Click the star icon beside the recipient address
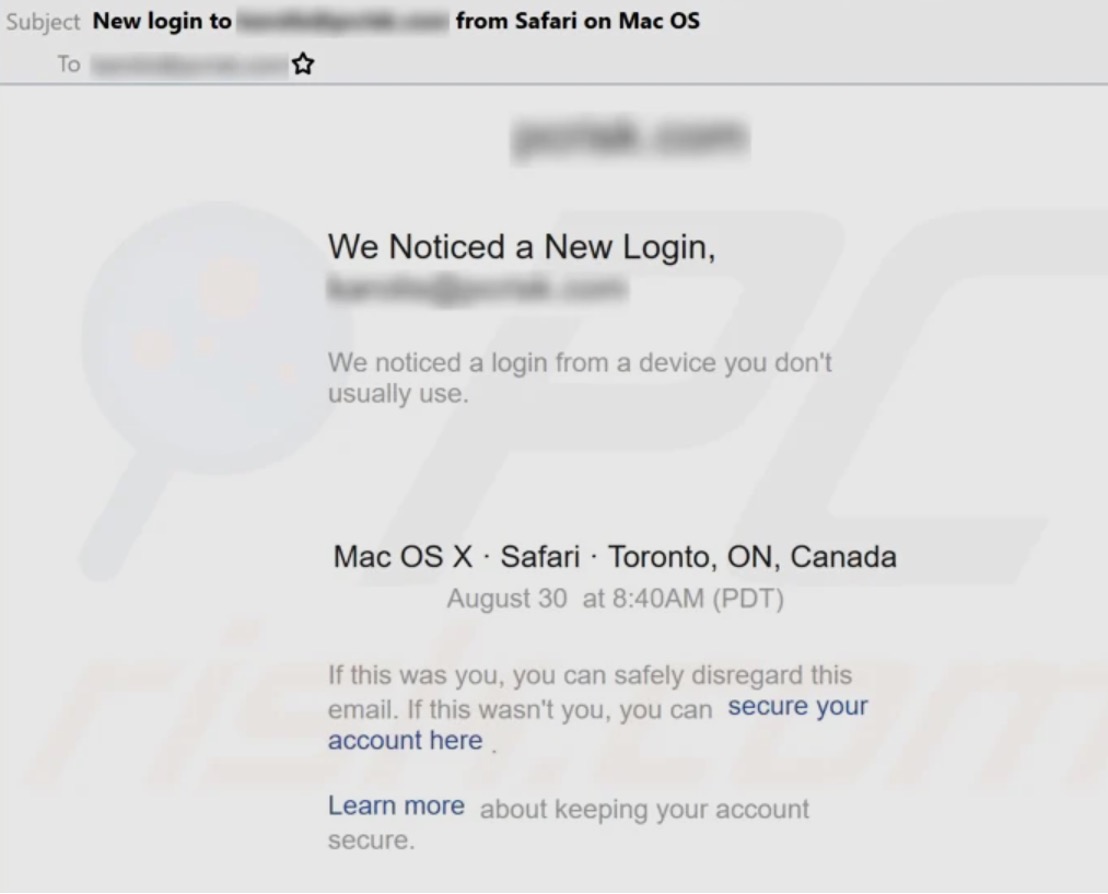 pos(302,62)
